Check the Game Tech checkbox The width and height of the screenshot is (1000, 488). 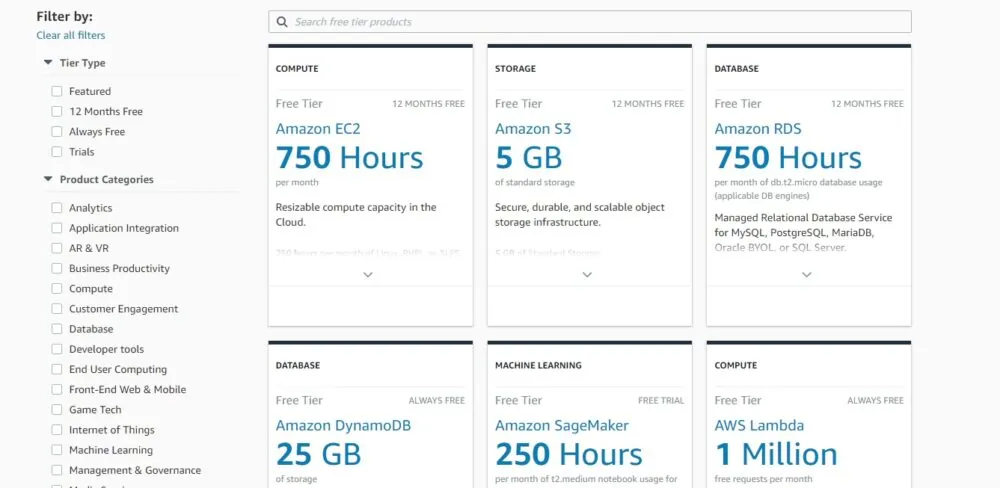click(x=57, y=410)
